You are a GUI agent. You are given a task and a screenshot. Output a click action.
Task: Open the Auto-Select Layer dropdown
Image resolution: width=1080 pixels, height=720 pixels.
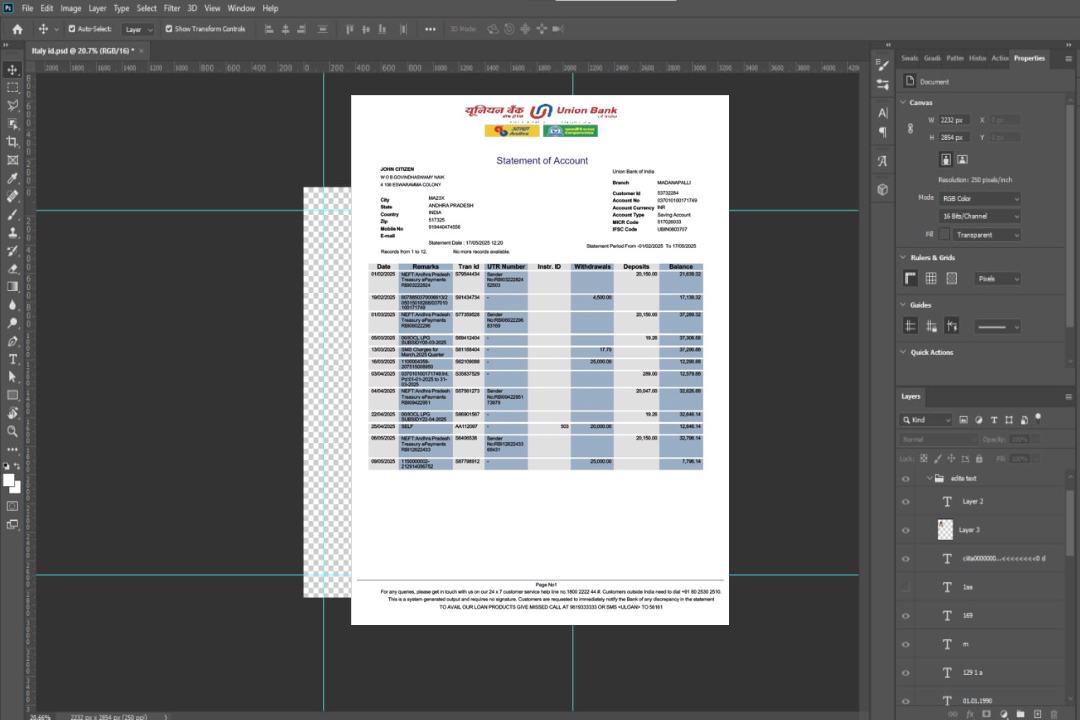coord(138,29)
